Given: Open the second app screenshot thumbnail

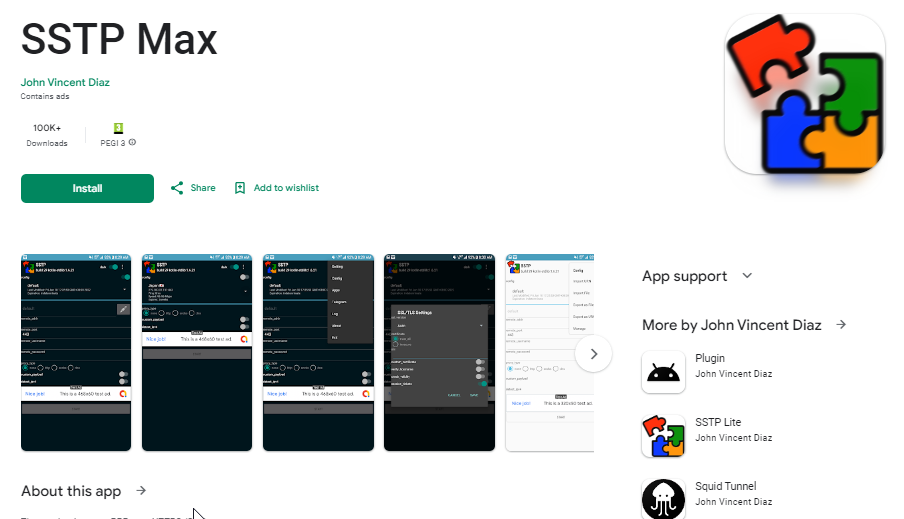Looking at the screenshot, I should pos(197,352).
